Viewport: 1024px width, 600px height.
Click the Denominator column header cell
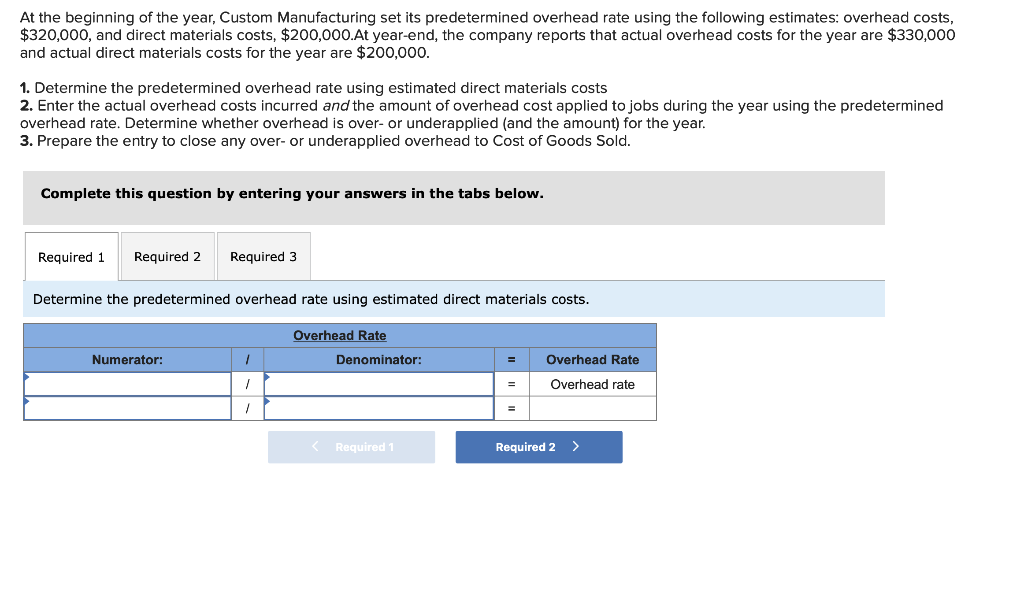tap(380, 359)
